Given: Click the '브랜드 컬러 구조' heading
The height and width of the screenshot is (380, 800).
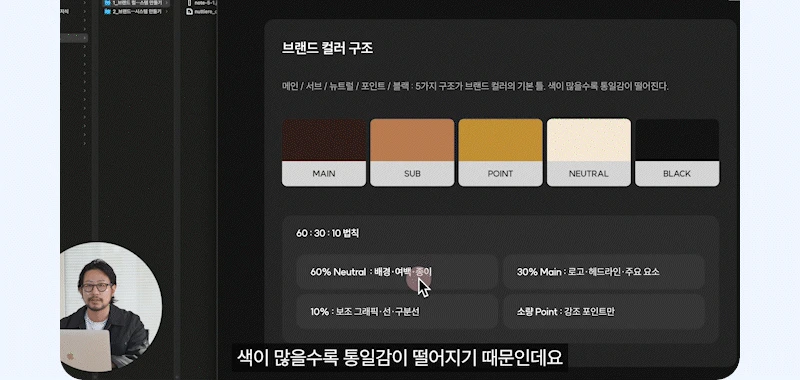Looking at the screenshot, I should (x=328, y=48).
